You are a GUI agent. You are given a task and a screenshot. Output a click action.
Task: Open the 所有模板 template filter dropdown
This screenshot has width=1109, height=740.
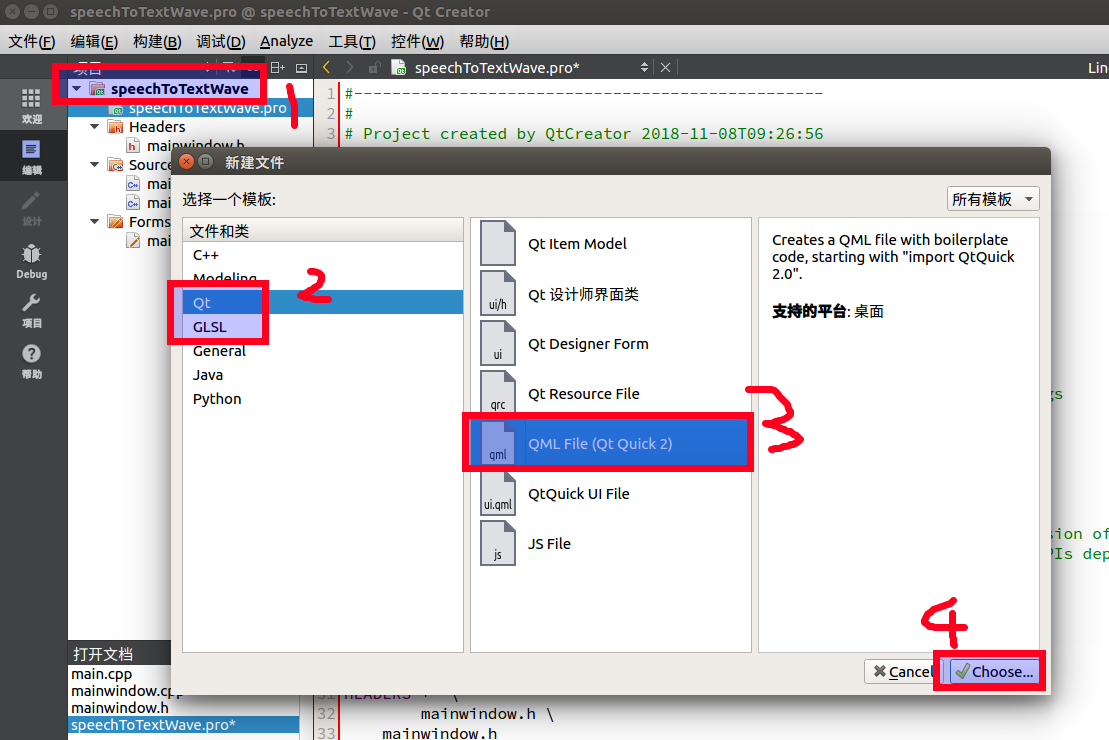pyautogui.click(x=992, y=198)
